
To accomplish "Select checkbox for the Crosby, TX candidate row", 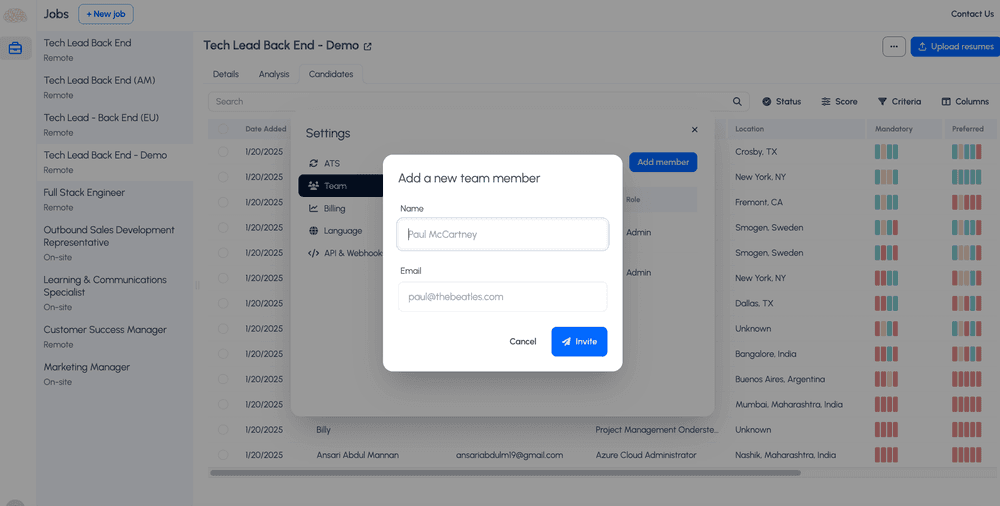I will click(223, 152).
